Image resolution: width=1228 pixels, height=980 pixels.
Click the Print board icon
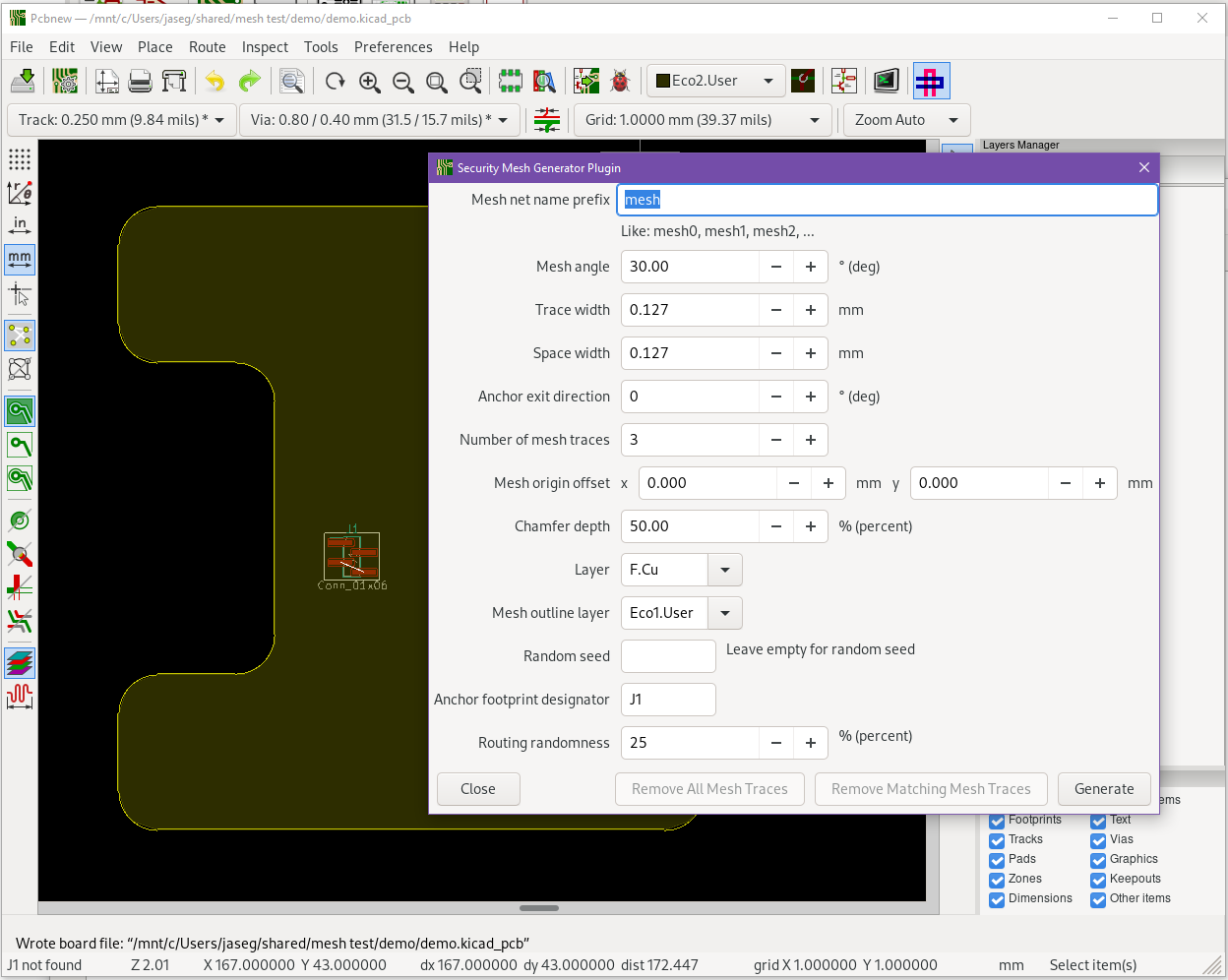pos(141,81)
